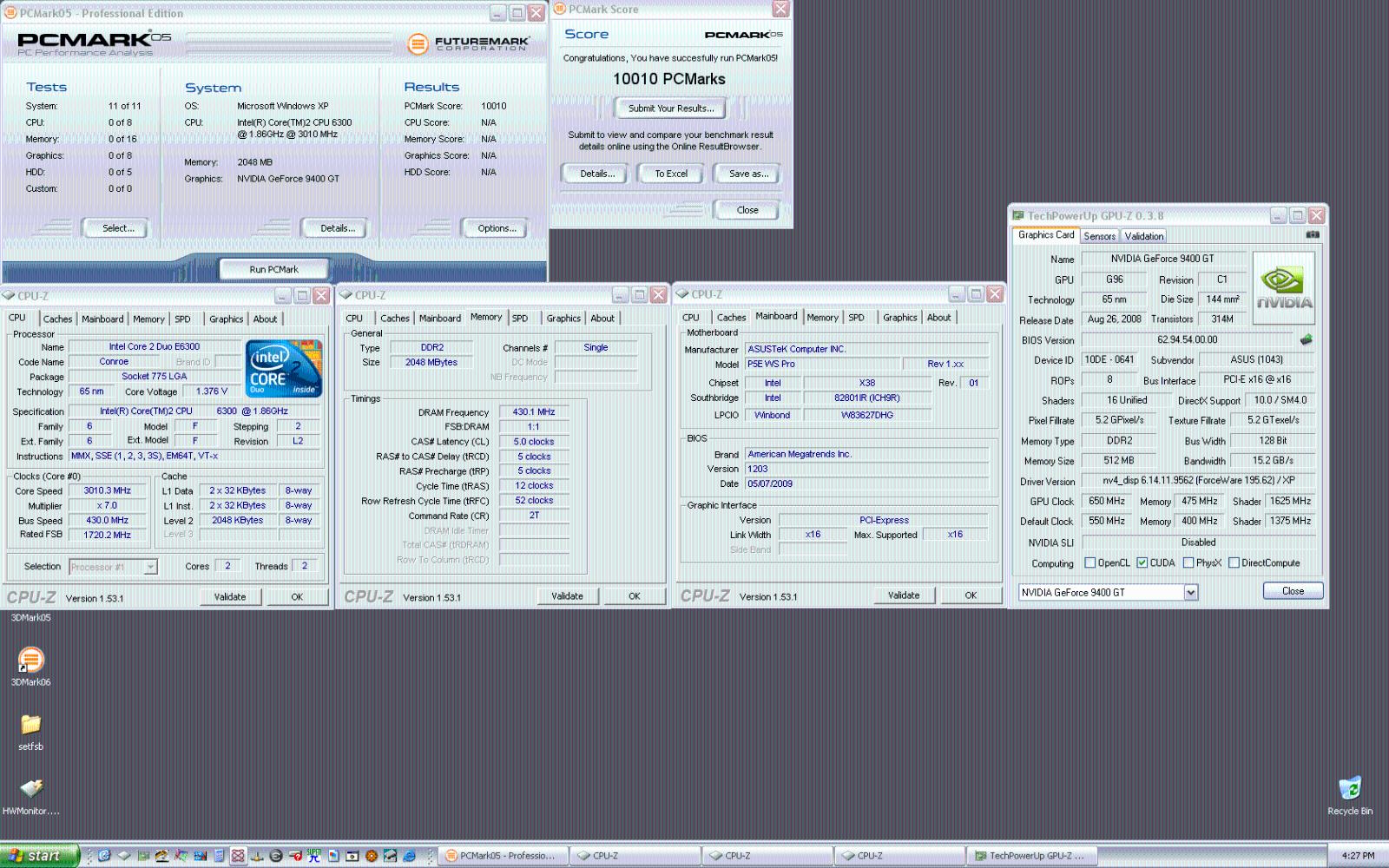The width and height of the screenshot is (1389, 868).
Task: Open SPD tab in CPU-Z memory window
Action: pos(520,318)
